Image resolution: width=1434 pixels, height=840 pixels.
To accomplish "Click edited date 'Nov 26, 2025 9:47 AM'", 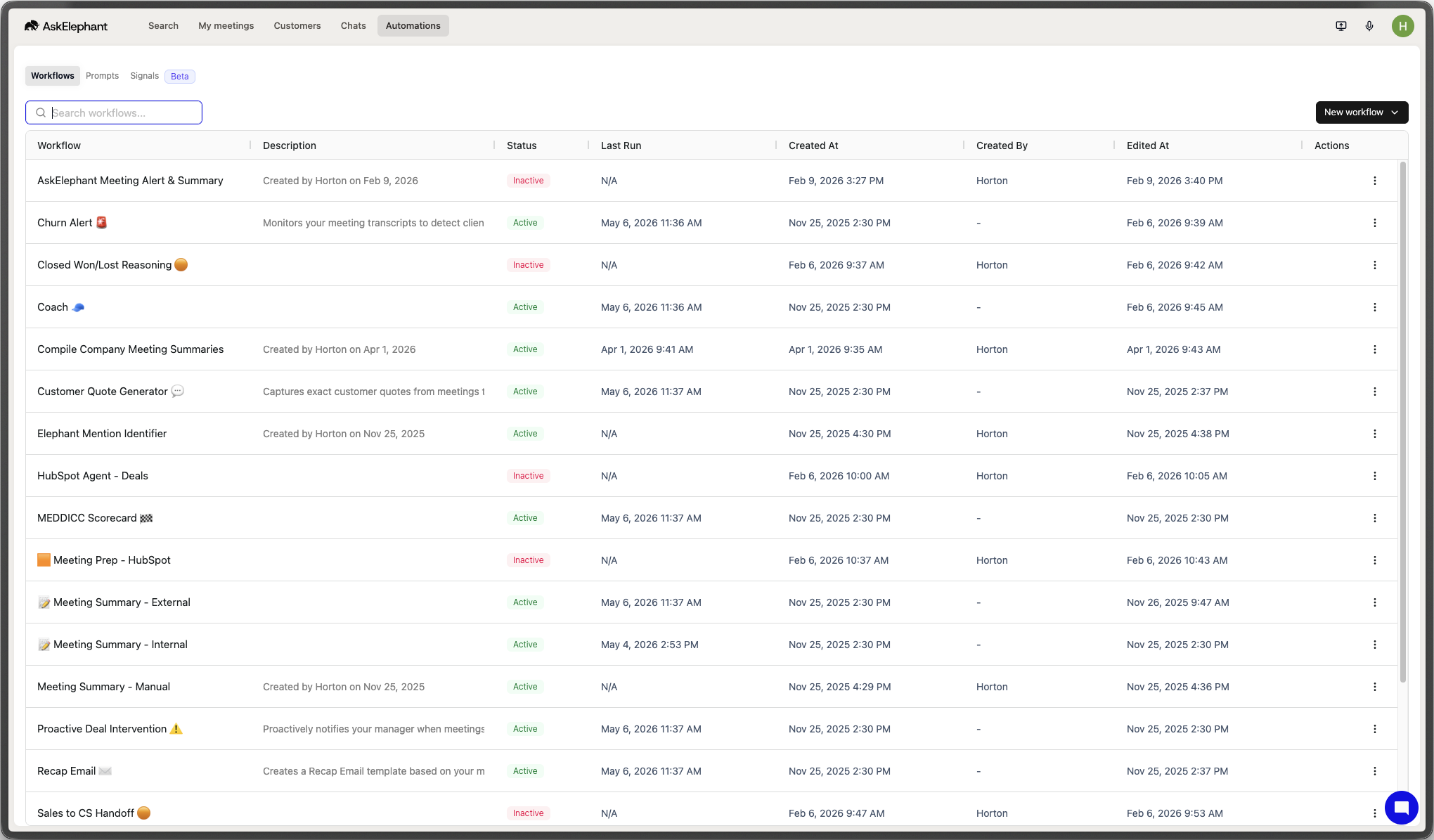I will coord(1178,602).
